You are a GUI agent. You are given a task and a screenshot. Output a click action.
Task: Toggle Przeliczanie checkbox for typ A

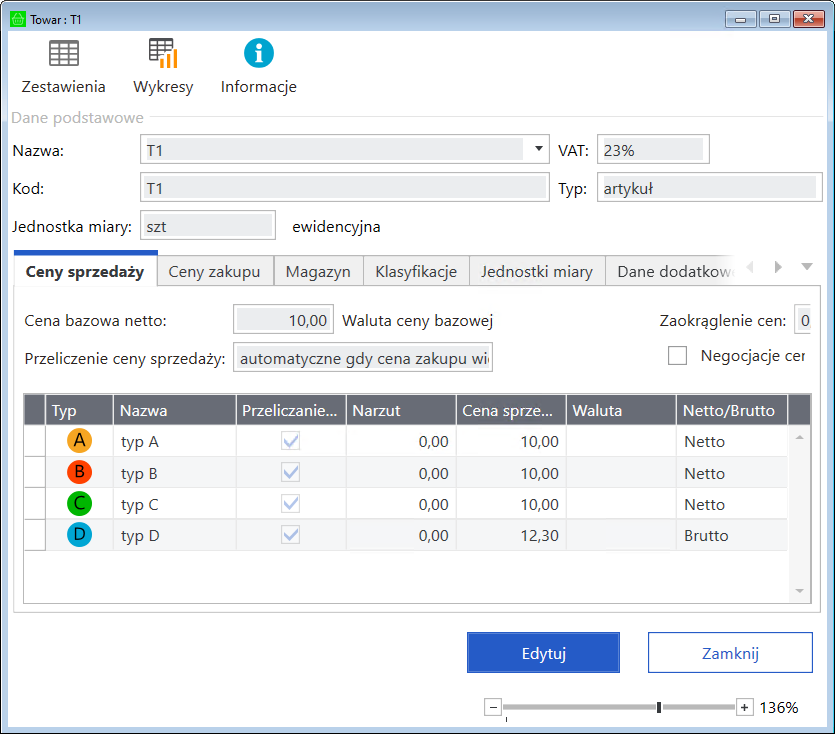point(291,441)
